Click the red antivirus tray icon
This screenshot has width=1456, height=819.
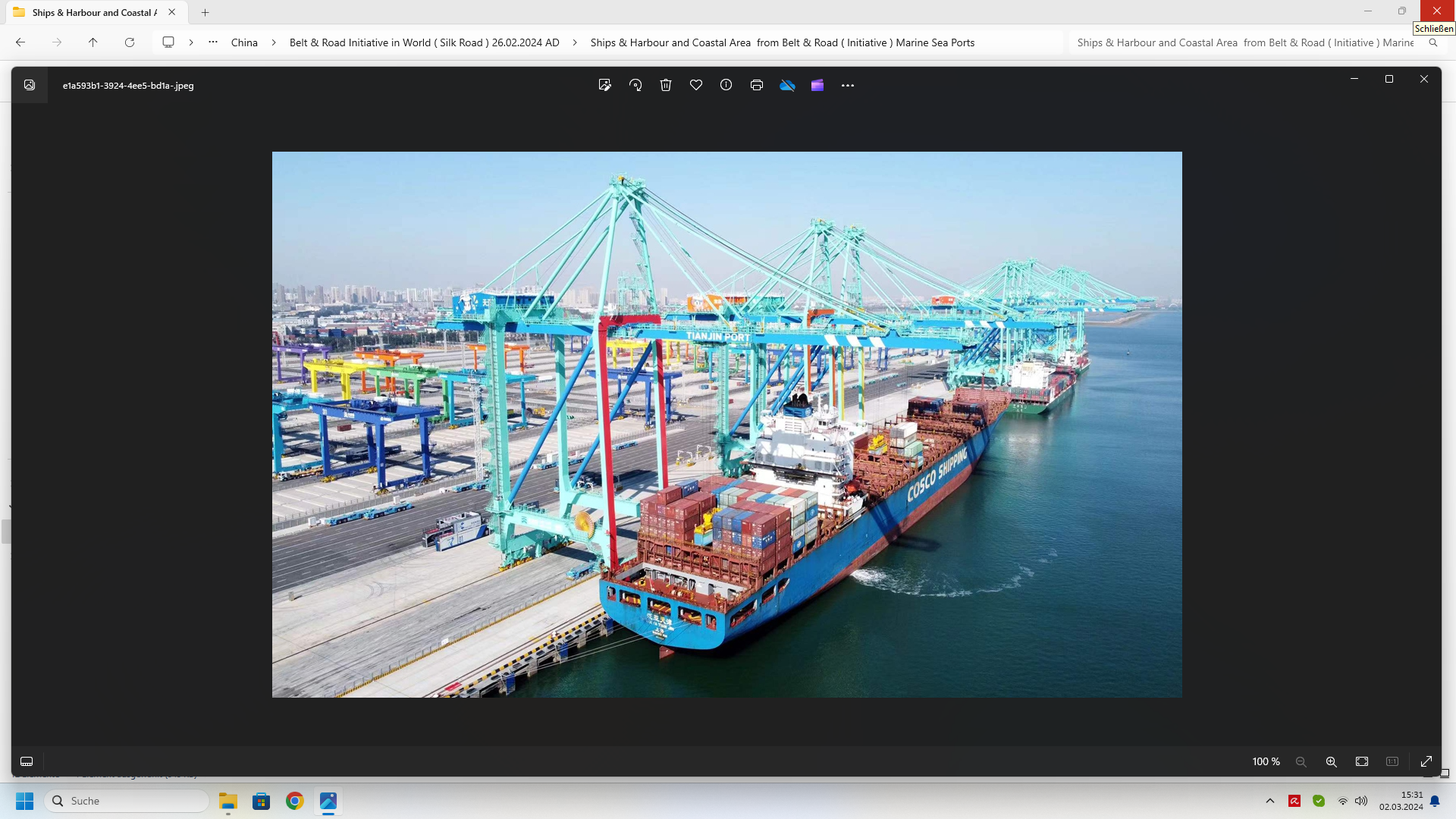tap(1294, 801)
